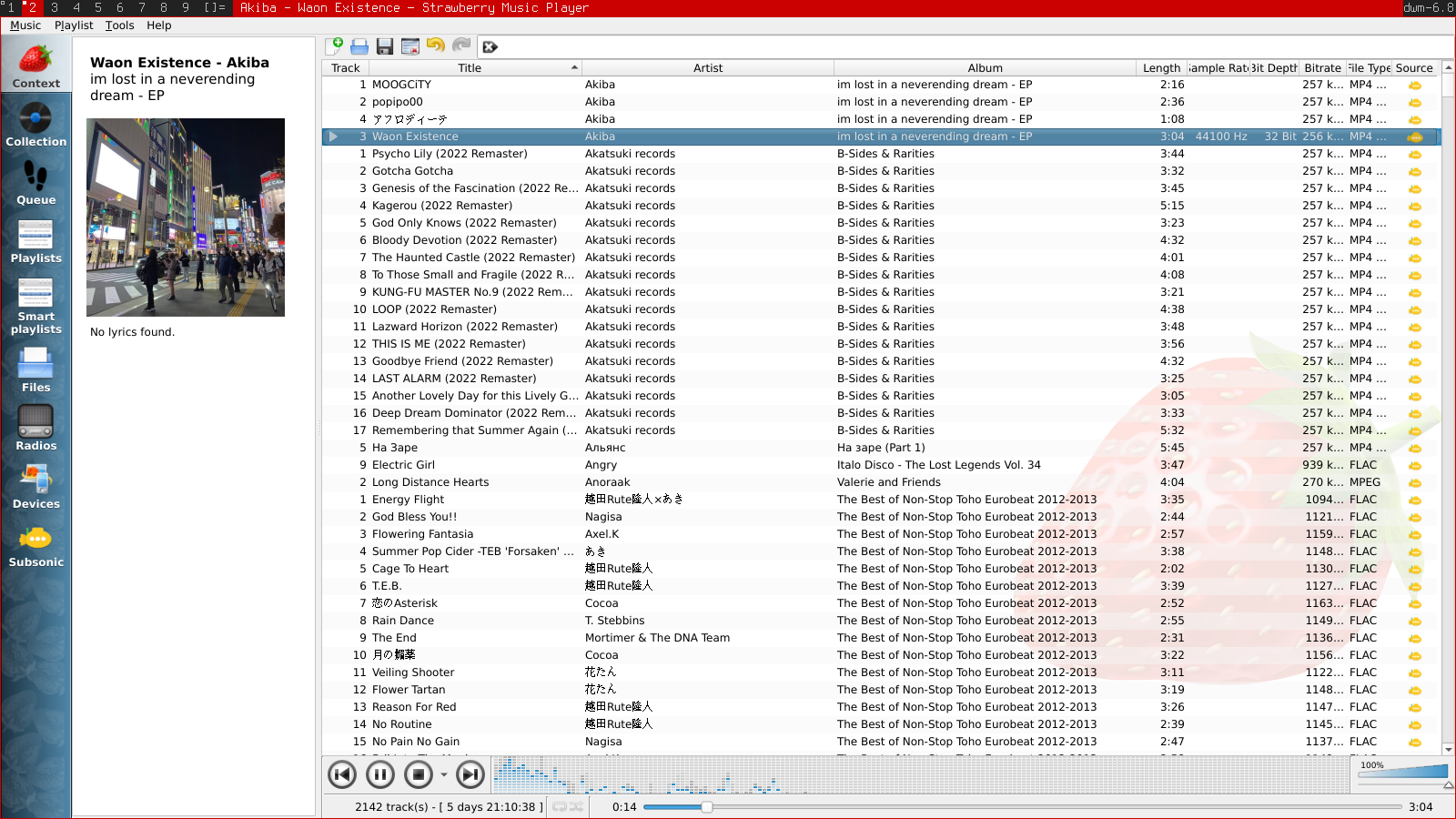
Task: Create a new playlist
Action: (x=334, y=46)
